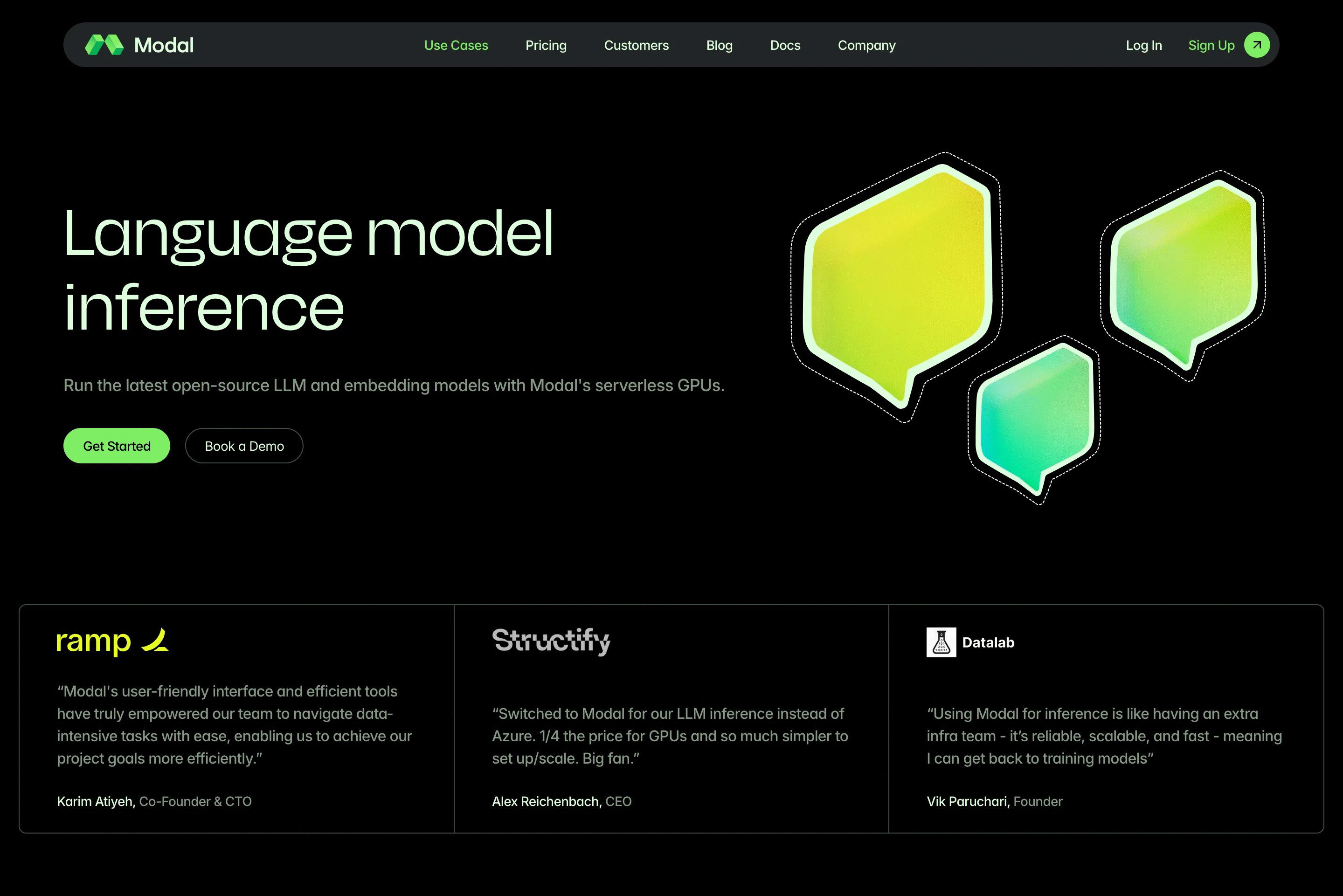1343x896 pixels.
Task: Open the Docs link
Action: click(x=785, y=45)
